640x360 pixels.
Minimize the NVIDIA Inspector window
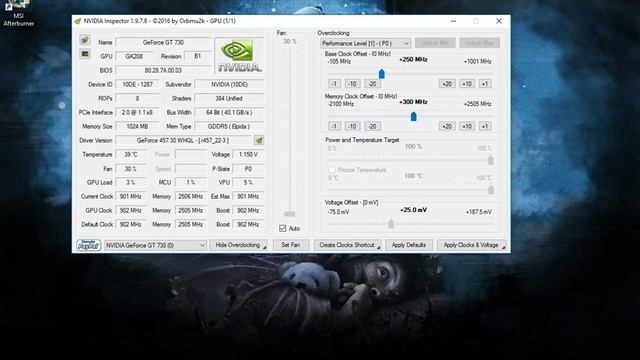(453, 21)
